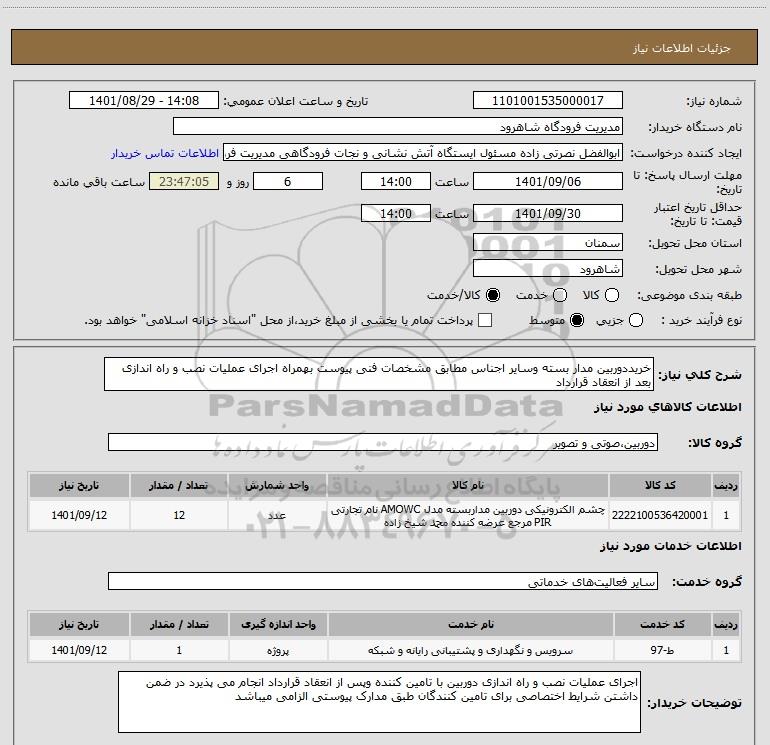Click the general need description text box

[379, 374]
